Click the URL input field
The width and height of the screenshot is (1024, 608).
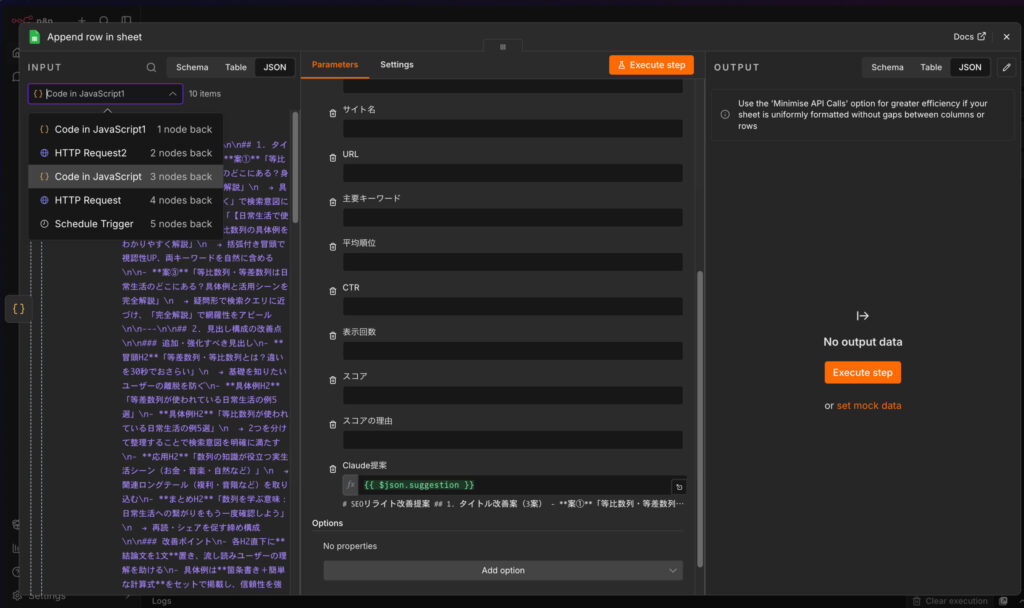513,173
